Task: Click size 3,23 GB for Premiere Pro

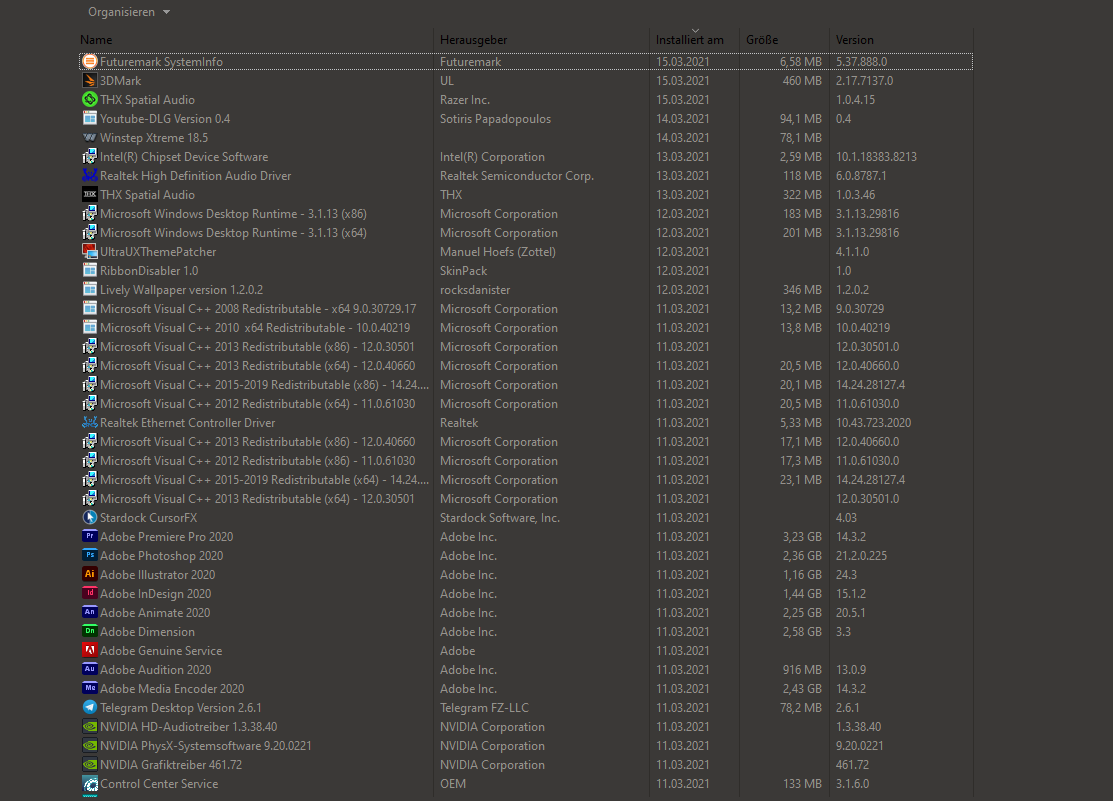Action: point(802,537)
